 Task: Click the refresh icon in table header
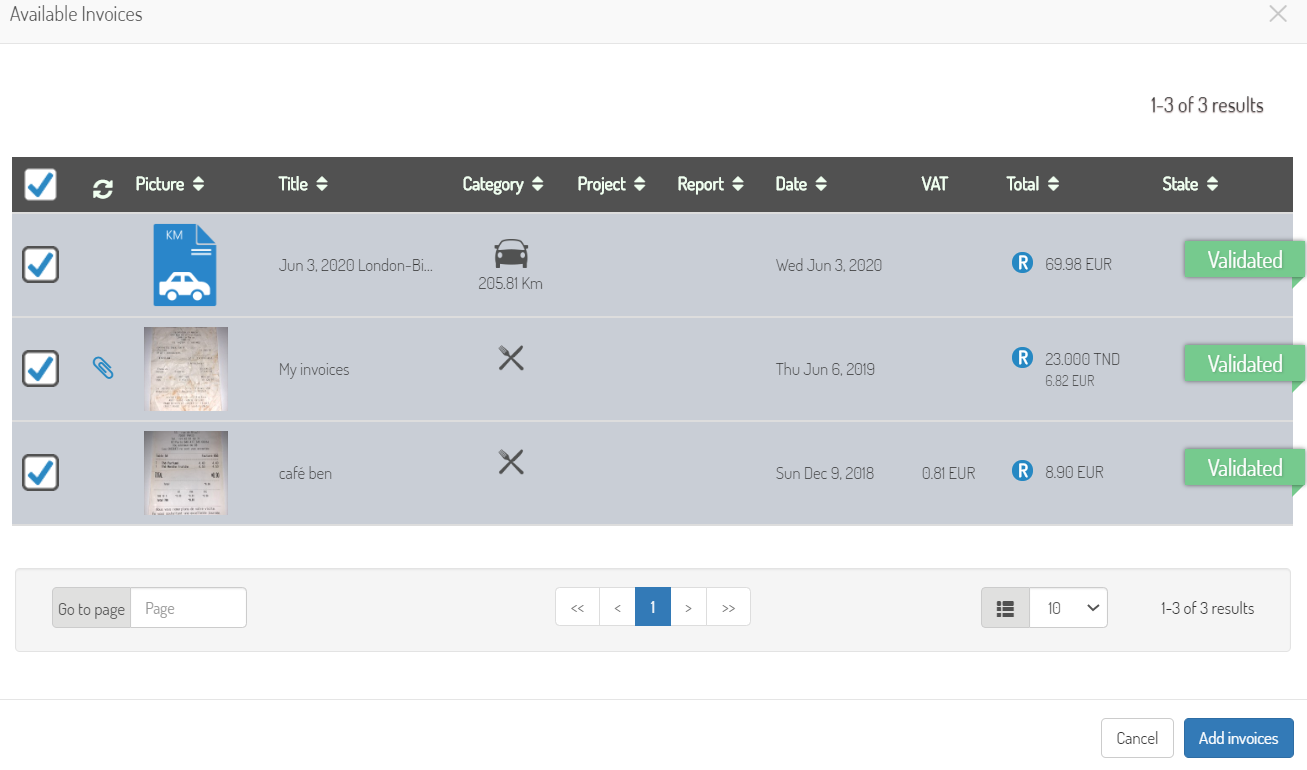[102, 188]
